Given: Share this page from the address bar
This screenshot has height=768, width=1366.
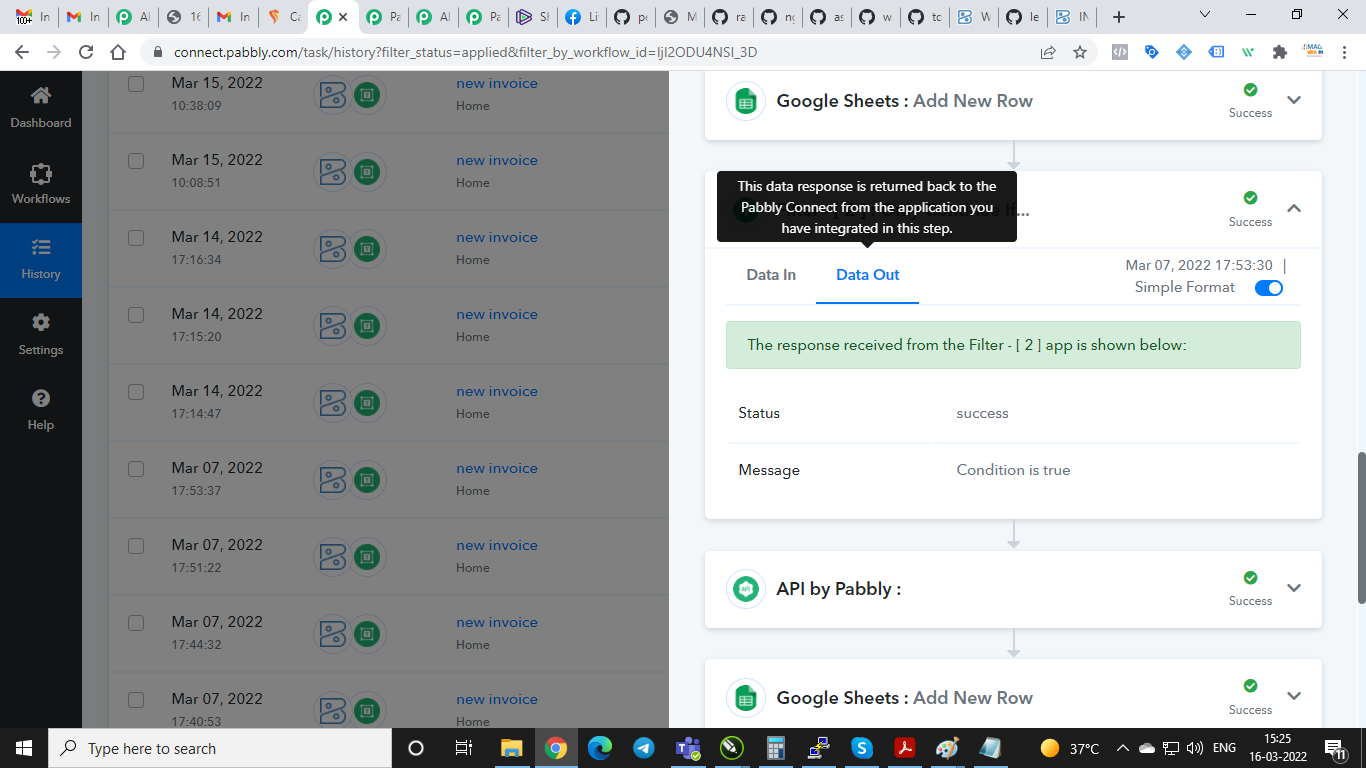Looking at the screenshot, I should (1048, 52).
